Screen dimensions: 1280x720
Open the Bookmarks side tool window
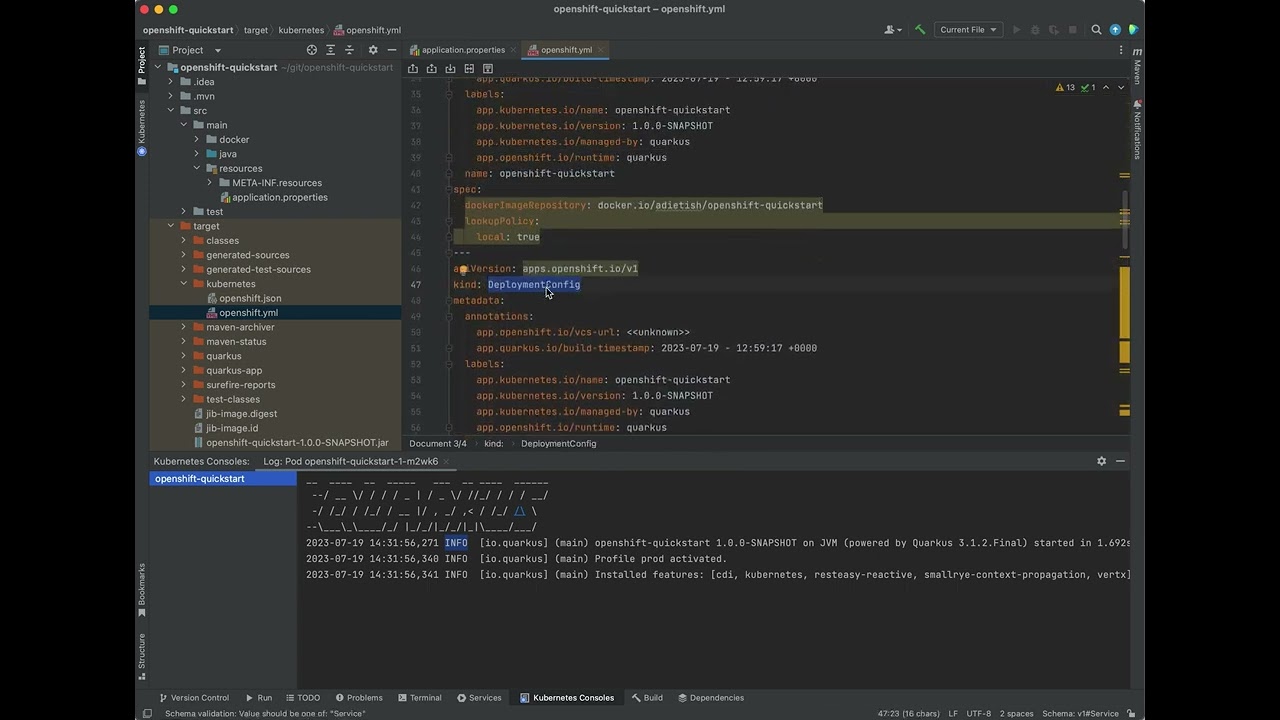(141, 590)
